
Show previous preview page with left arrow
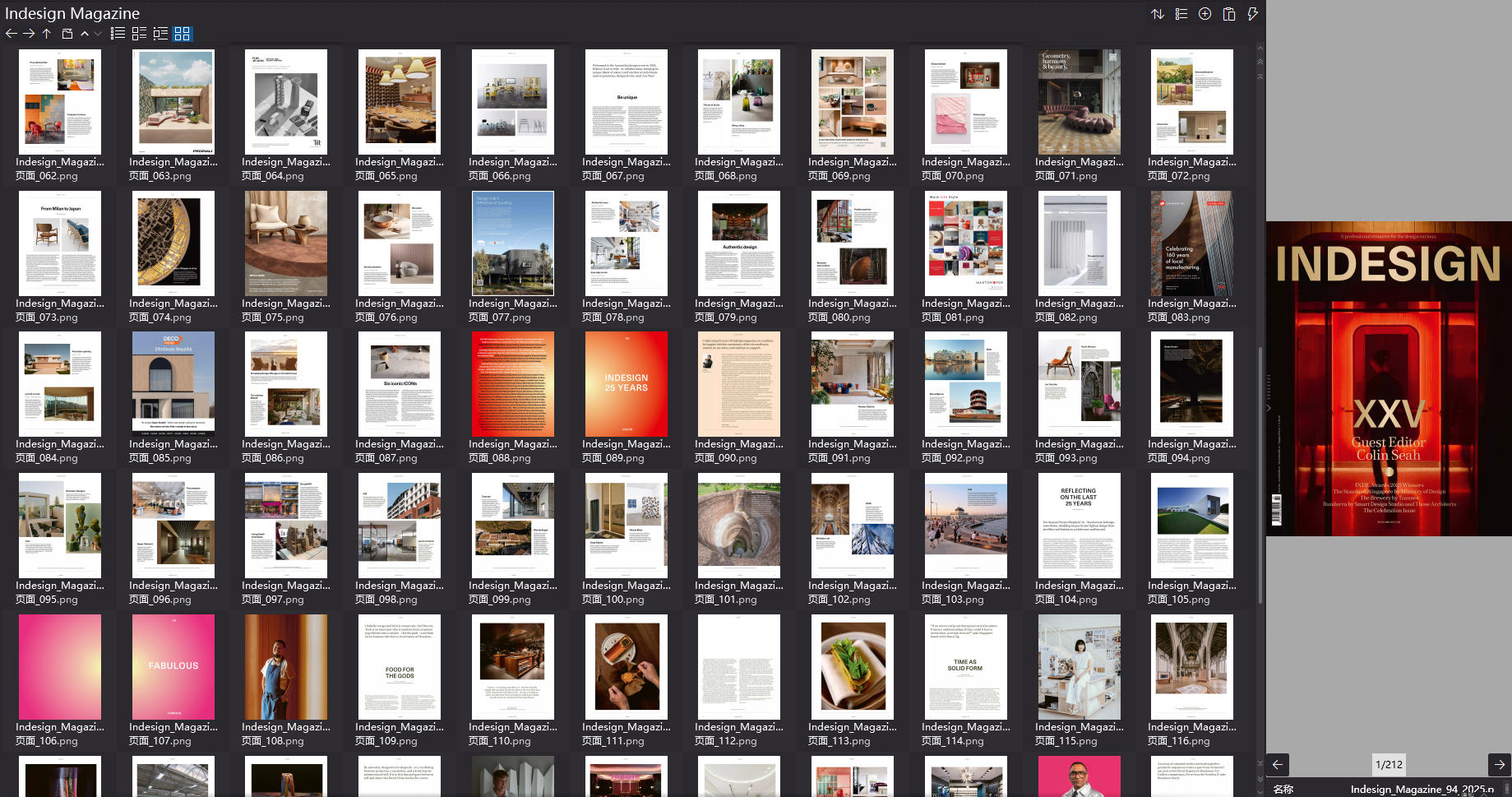tap(1278, 764)
